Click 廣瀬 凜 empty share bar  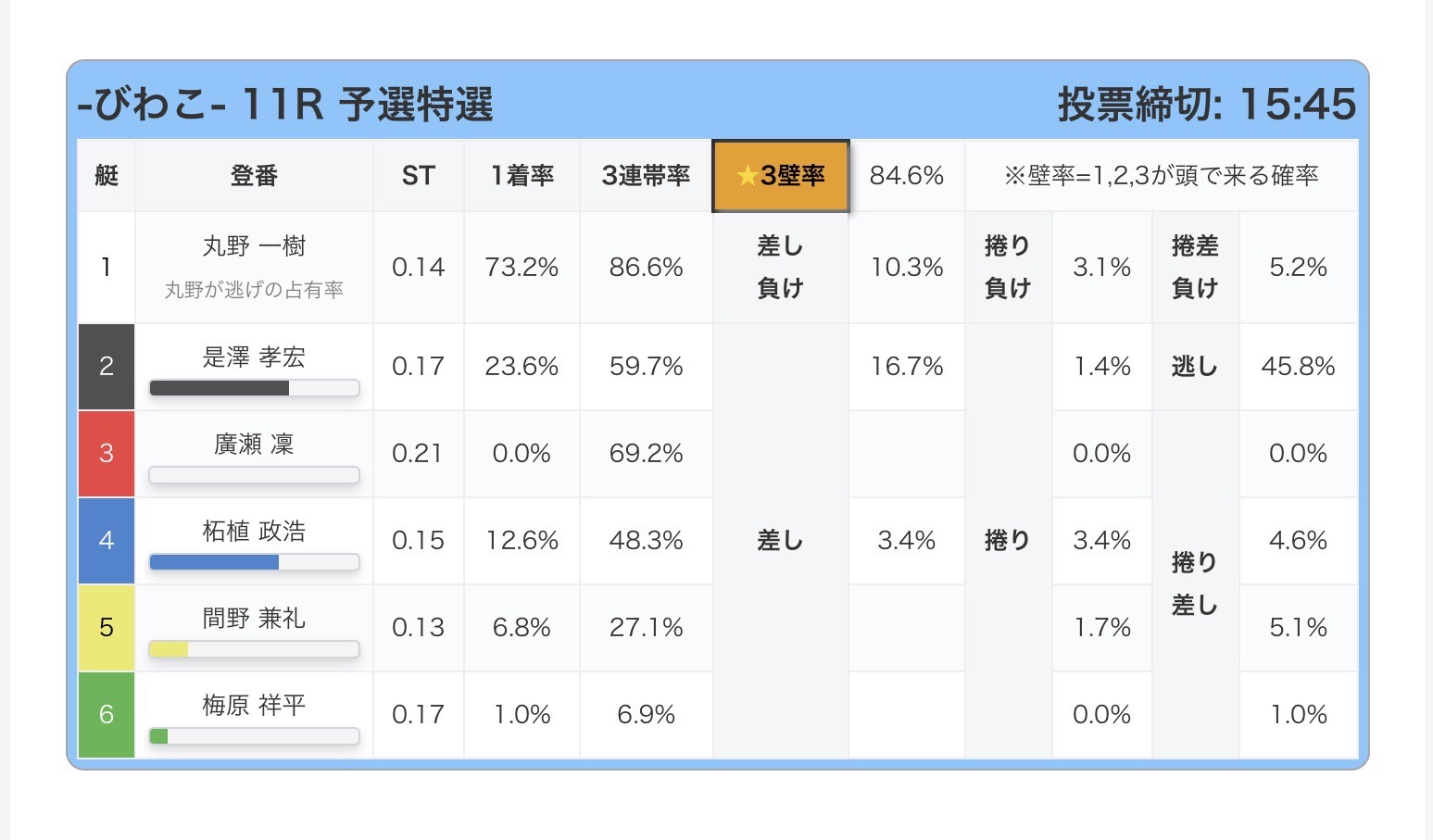254,475
